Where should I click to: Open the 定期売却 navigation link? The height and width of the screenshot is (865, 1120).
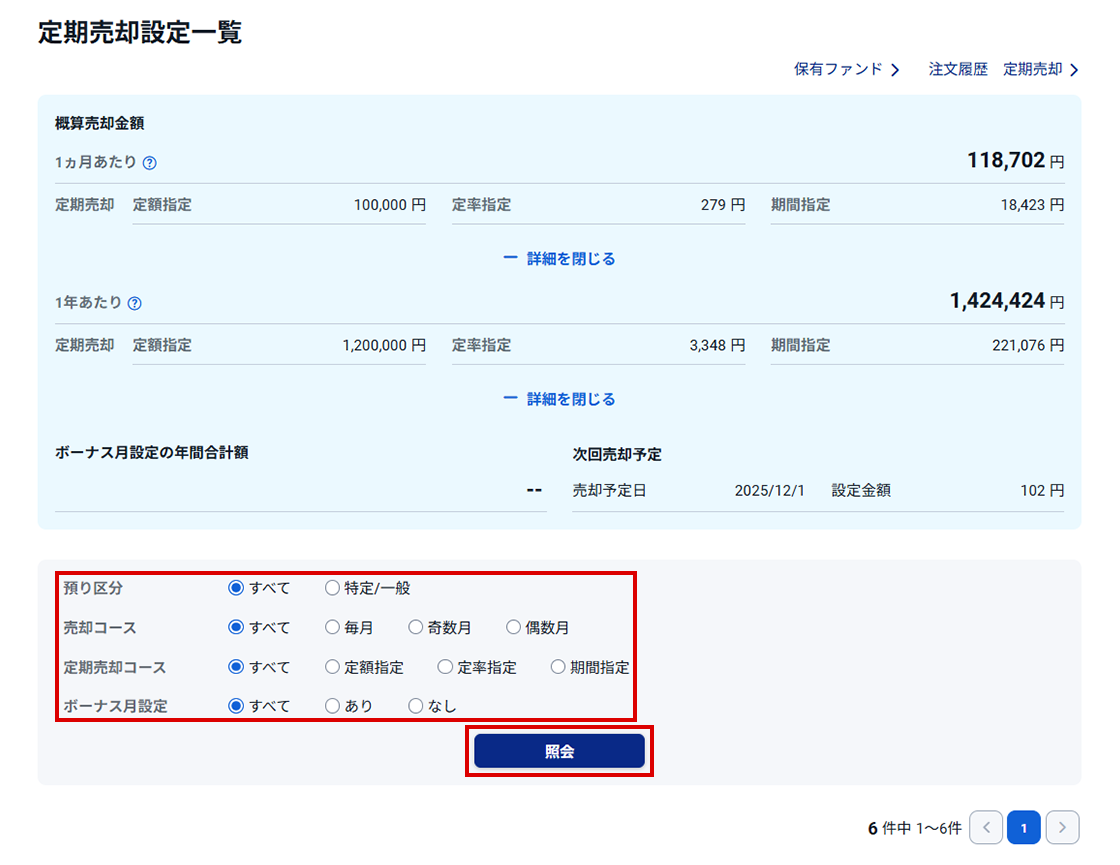[1040, 70]
